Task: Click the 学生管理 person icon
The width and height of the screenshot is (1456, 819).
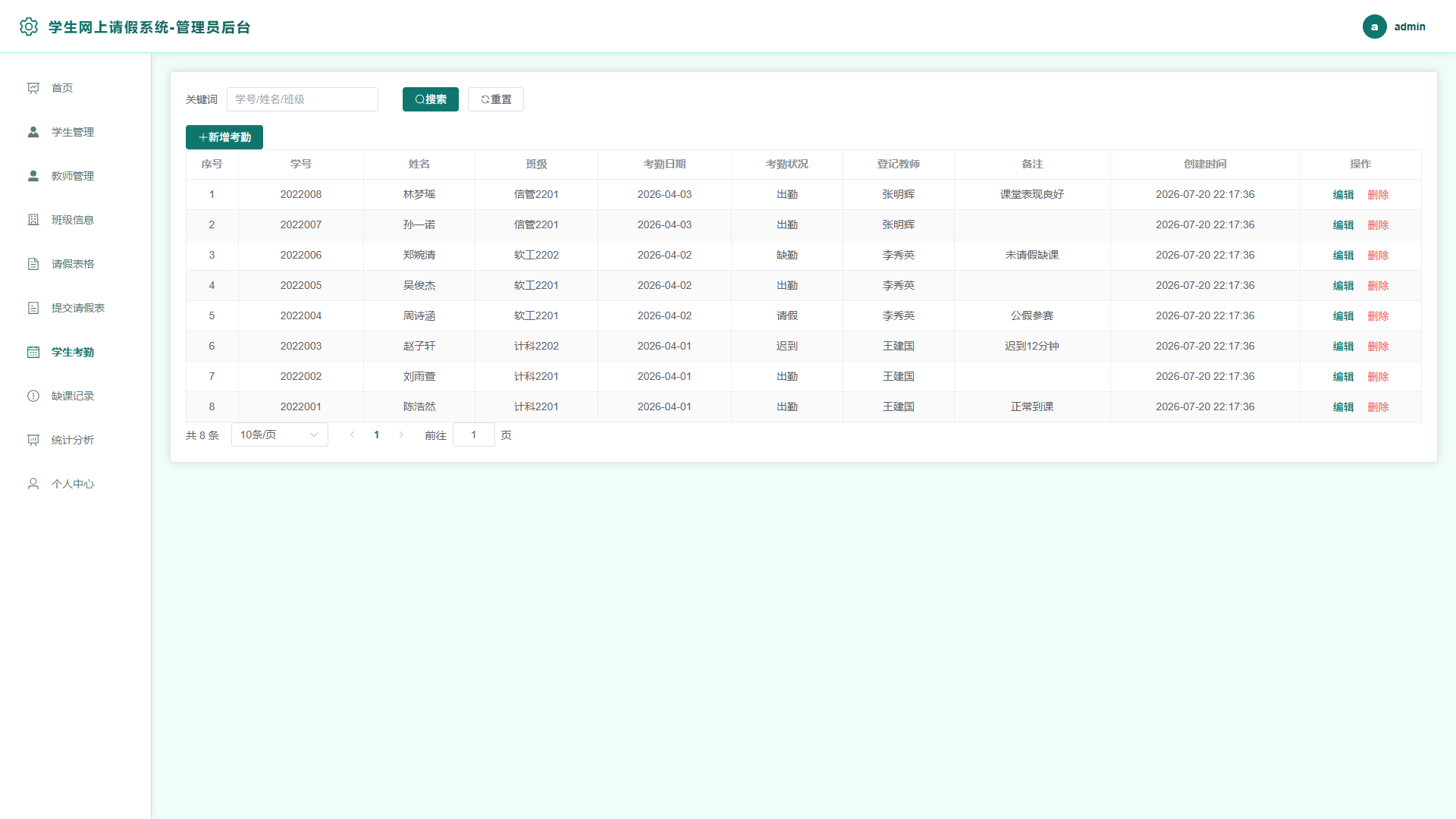Action: pos(33,132)
